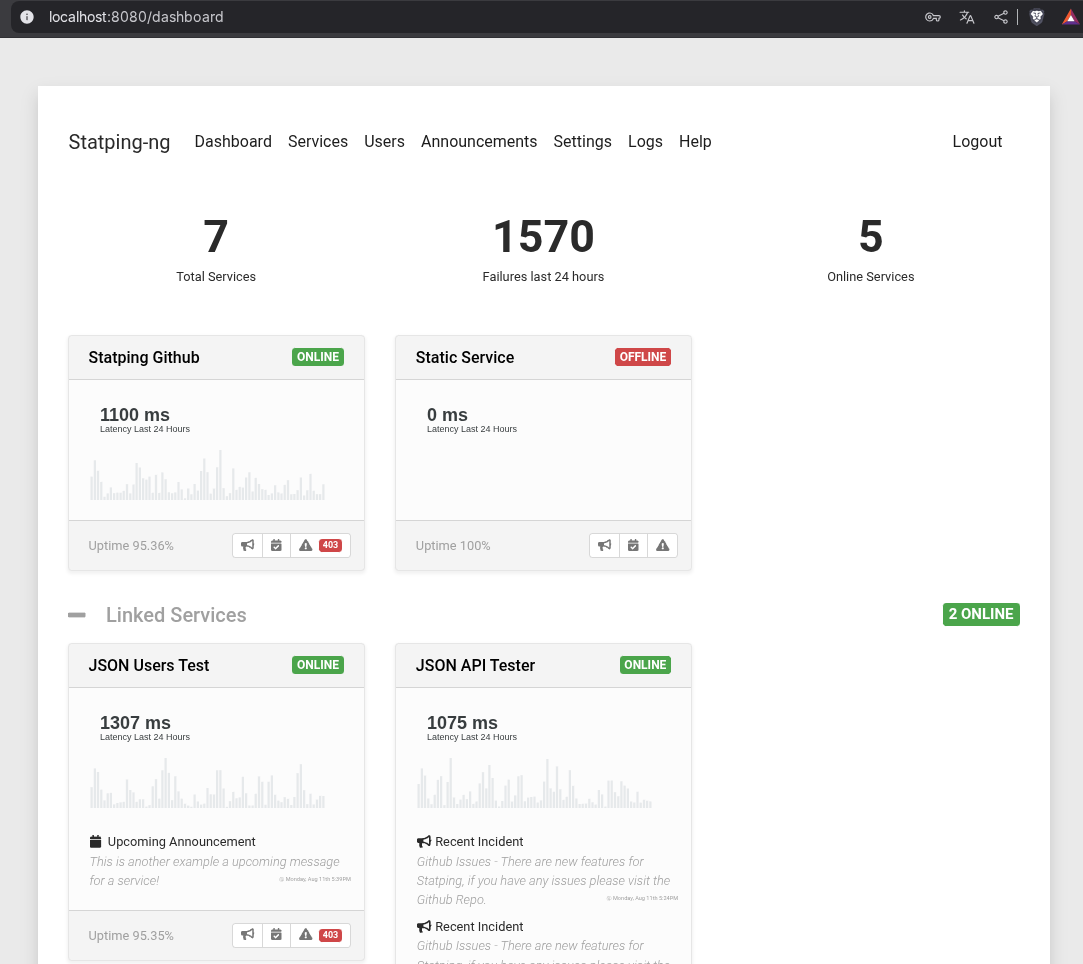Go to the Settings page
The width and height of the screenshot is (1083, 964).
582,142
